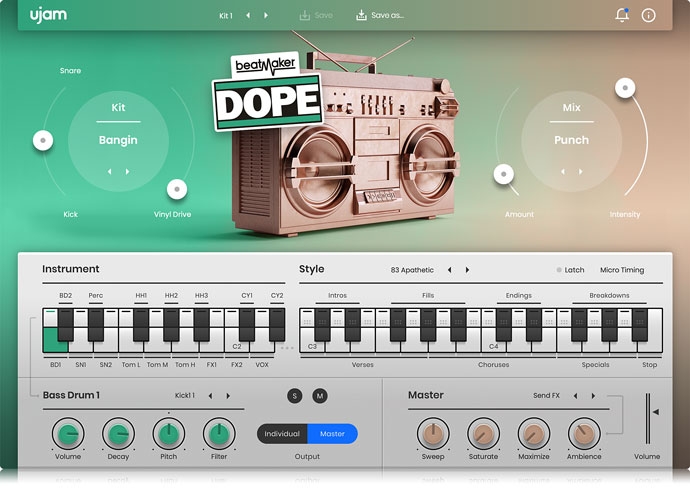Screen dimensions: 690x489
Task: Click the Kick1 sample name
Action: (185, 396)
